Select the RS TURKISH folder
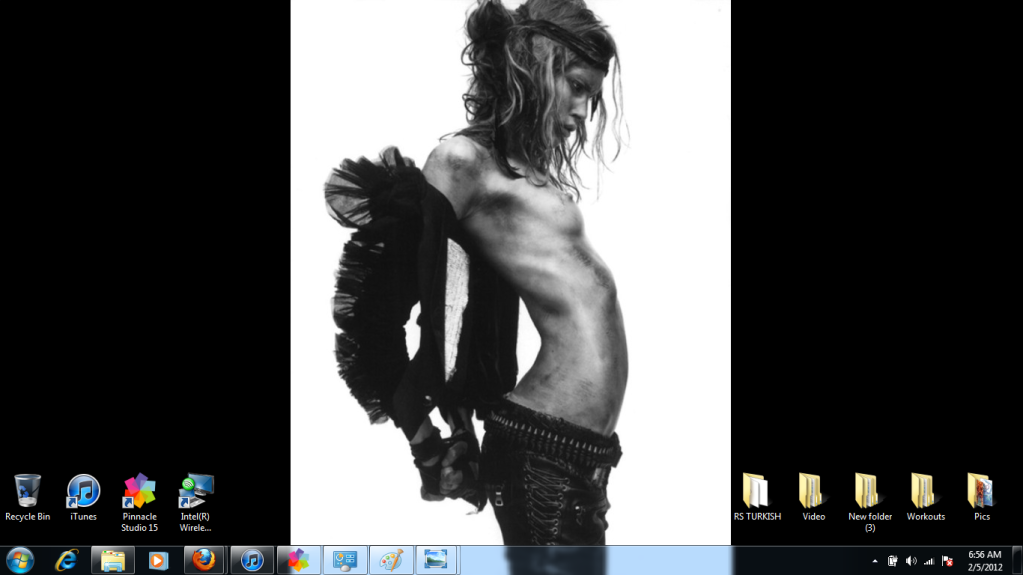The image size is (1023, 575). pos(757,492)
